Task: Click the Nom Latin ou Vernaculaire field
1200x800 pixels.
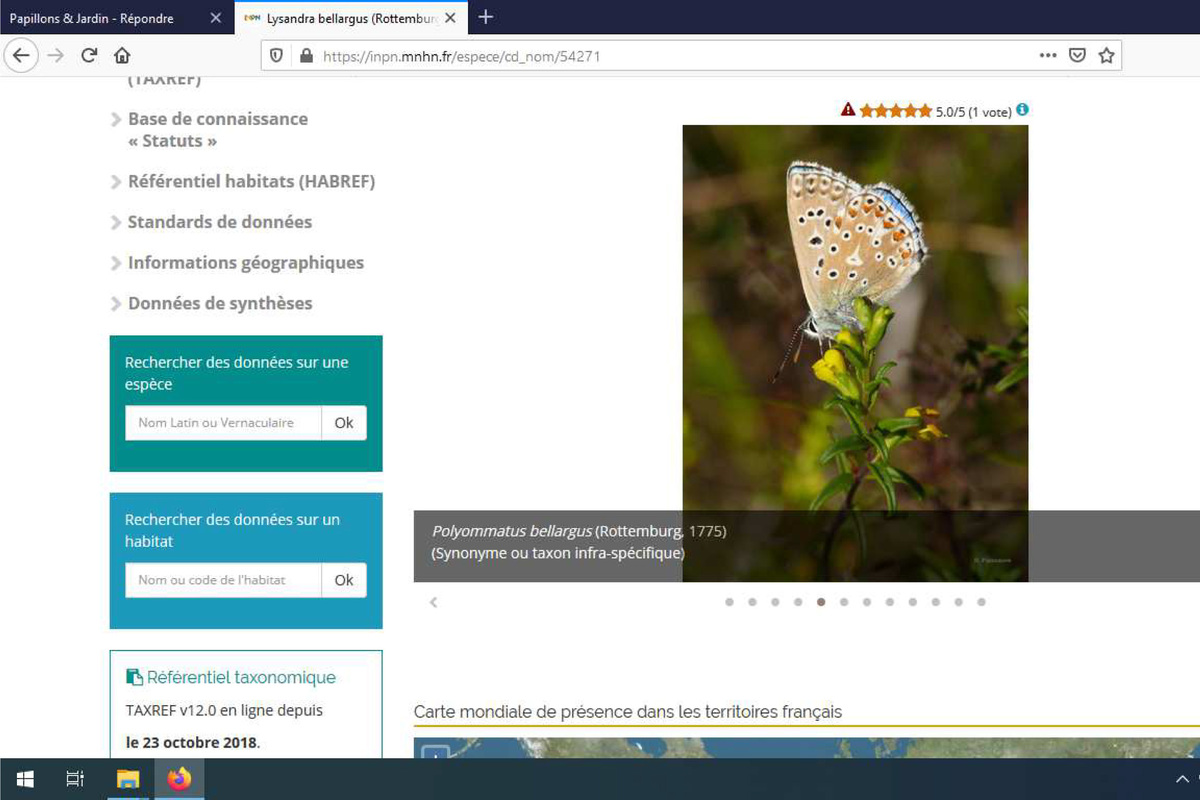Action: click(x=223, y=423)
